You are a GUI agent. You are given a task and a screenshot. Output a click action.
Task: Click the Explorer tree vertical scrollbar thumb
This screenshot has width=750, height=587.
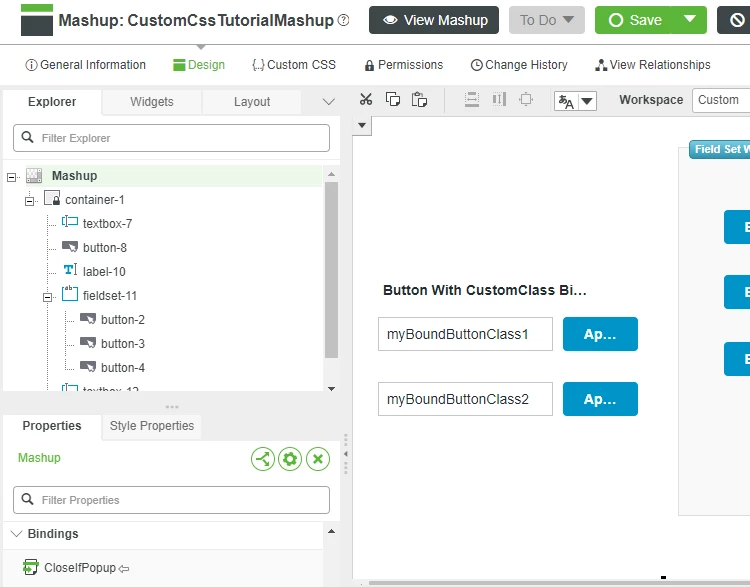click(331, 270)
